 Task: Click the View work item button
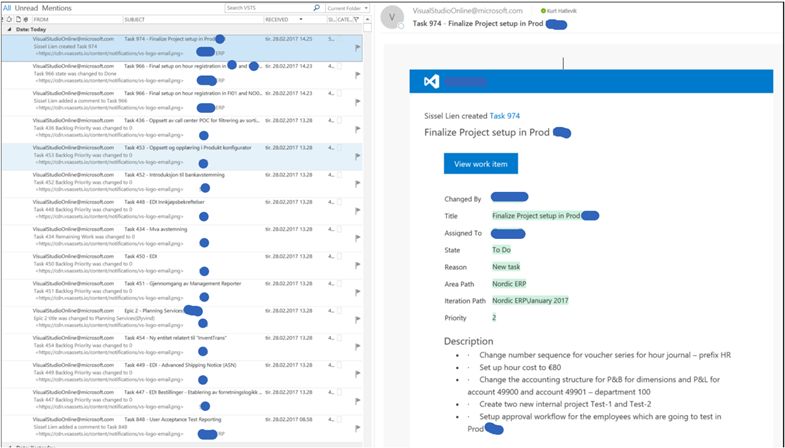click(x=480, y=164)
